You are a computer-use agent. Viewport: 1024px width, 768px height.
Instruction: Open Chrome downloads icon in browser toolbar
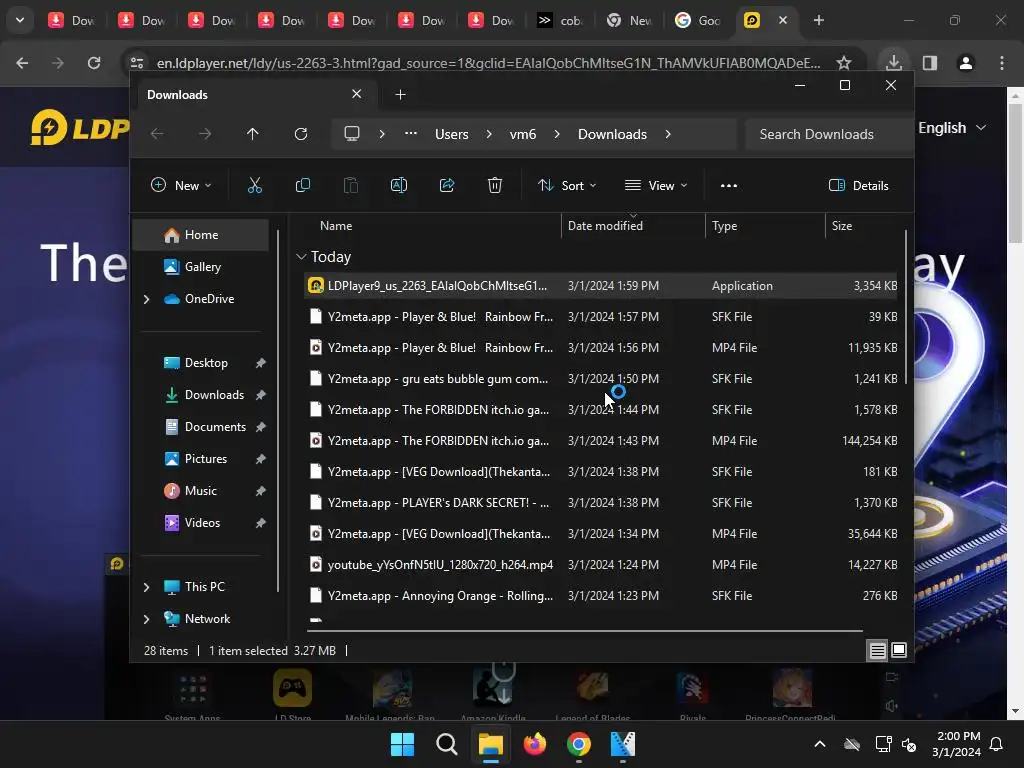point(894,63)
